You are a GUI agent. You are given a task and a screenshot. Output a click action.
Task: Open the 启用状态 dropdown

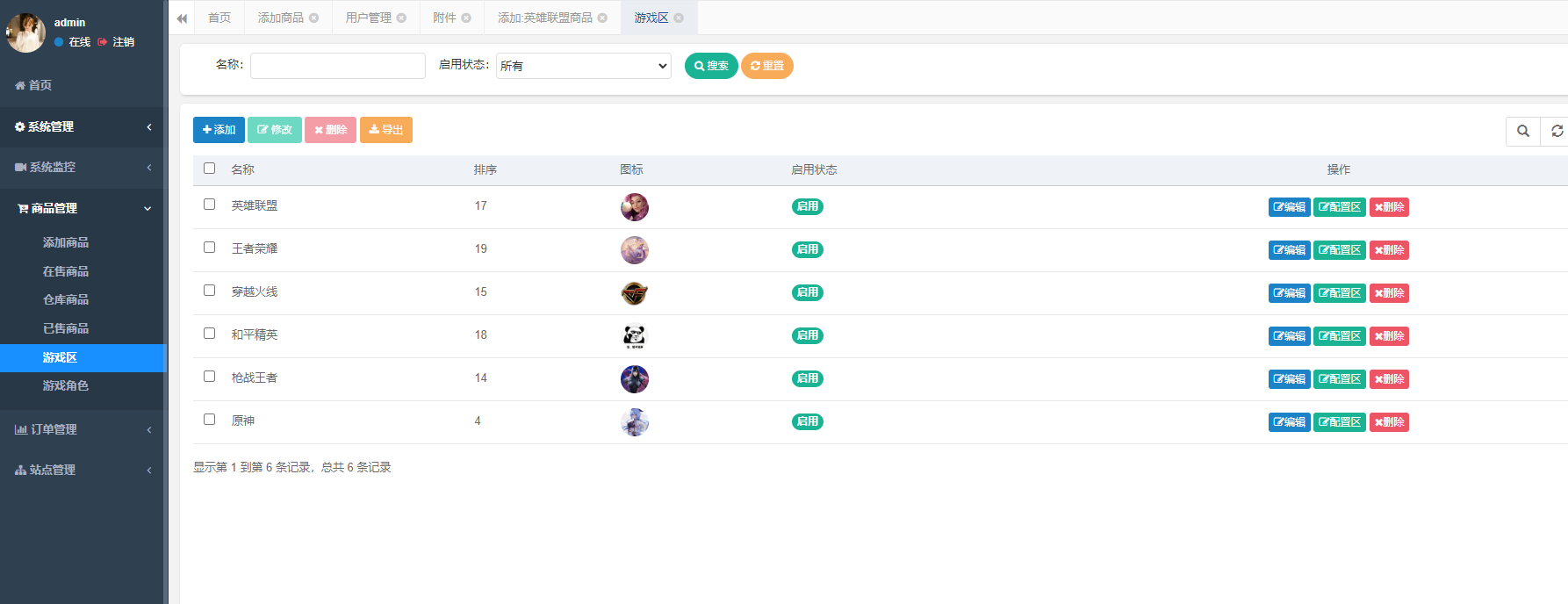[x=584, y=66]
